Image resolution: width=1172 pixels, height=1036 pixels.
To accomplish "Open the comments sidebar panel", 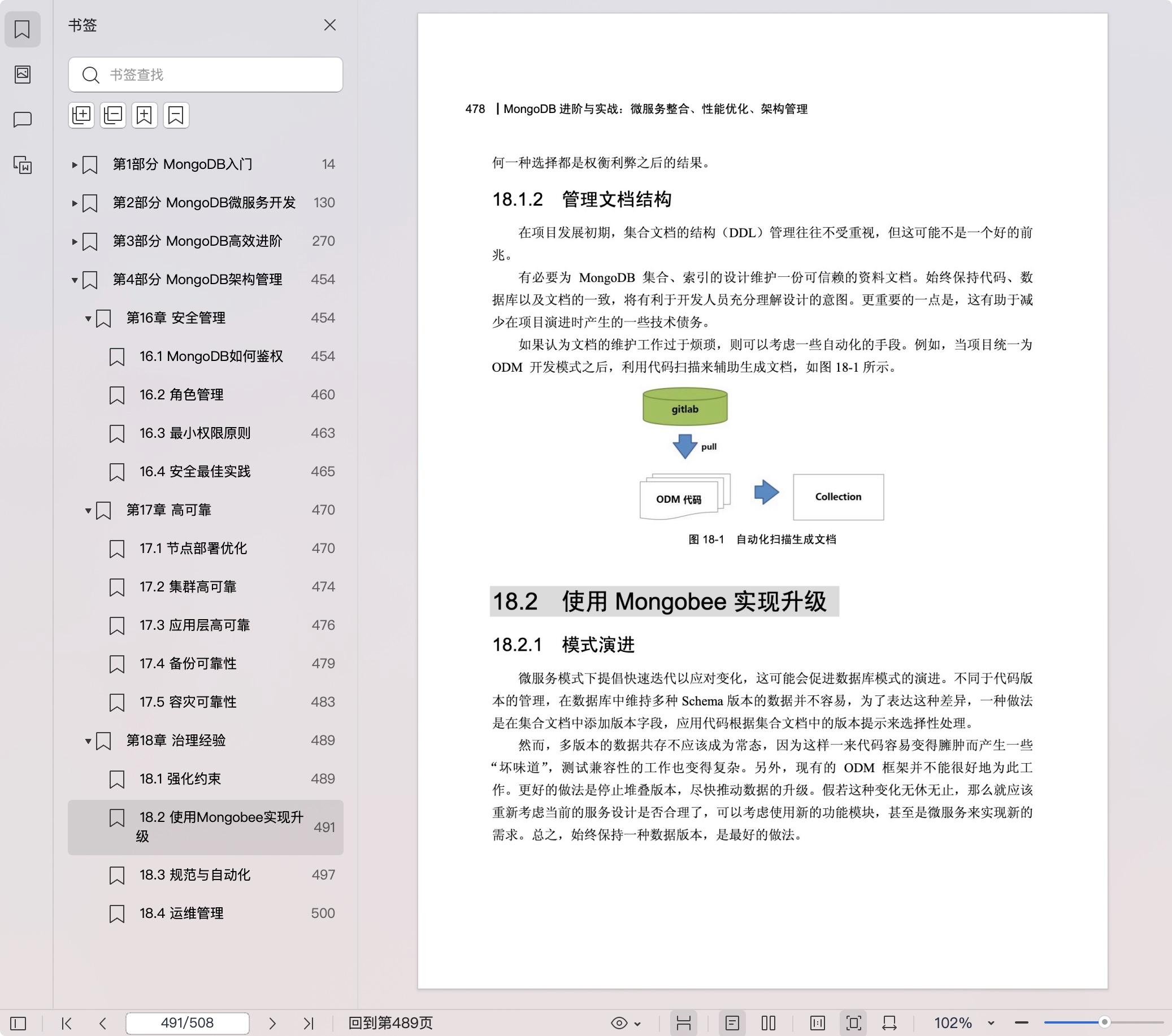I will point(23,119).
